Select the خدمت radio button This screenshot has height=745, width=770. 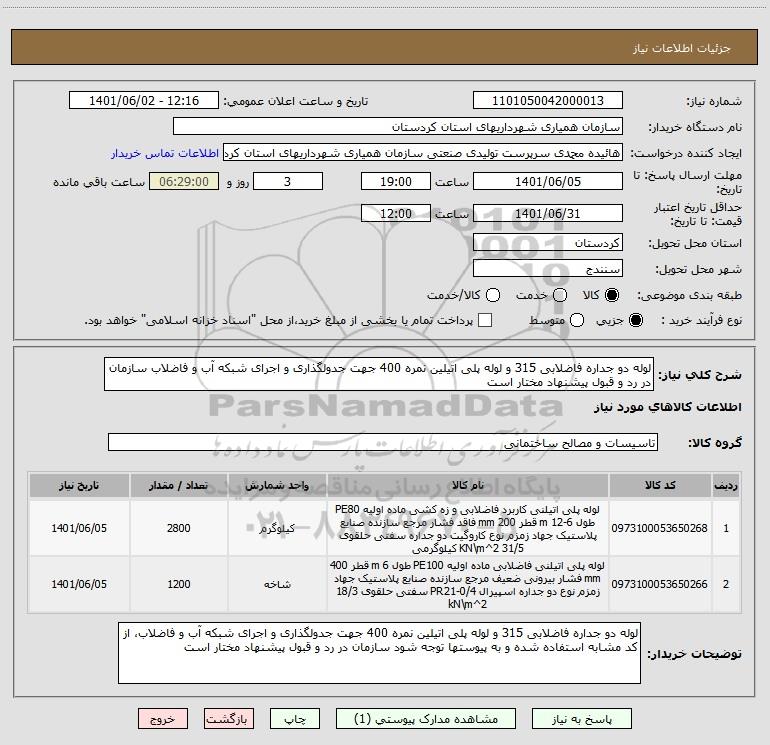559,295
